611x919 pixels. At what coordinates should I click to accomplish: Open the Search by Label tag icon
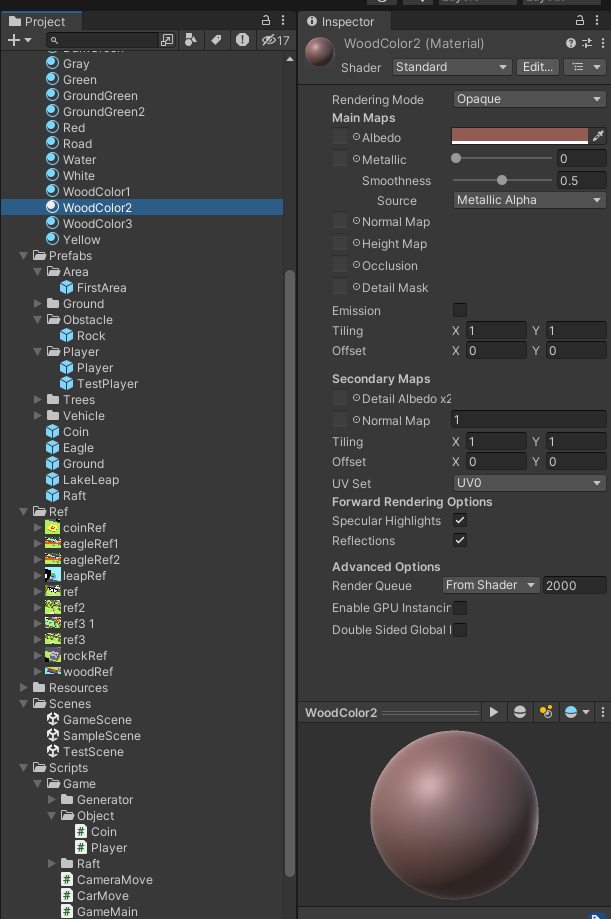tap(216, 40)
